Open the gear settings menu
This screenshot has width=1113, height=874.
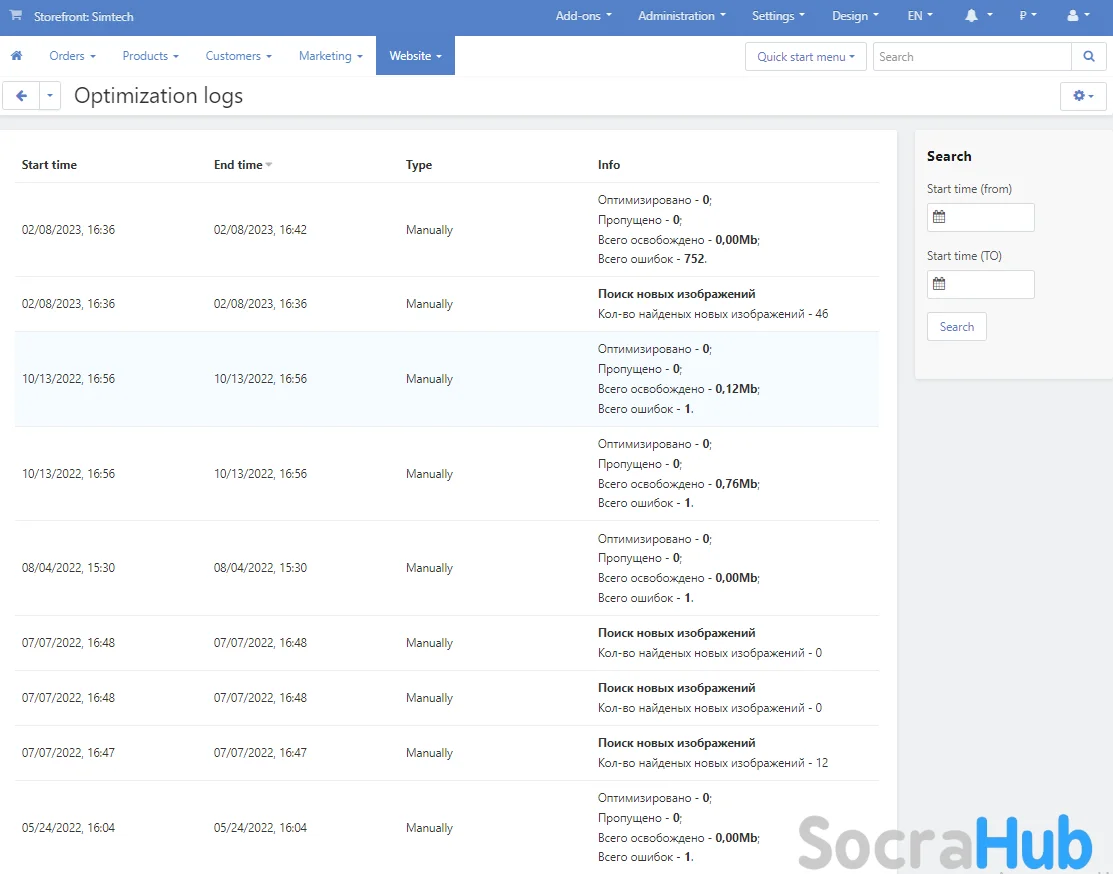(x=1083, y=96)
